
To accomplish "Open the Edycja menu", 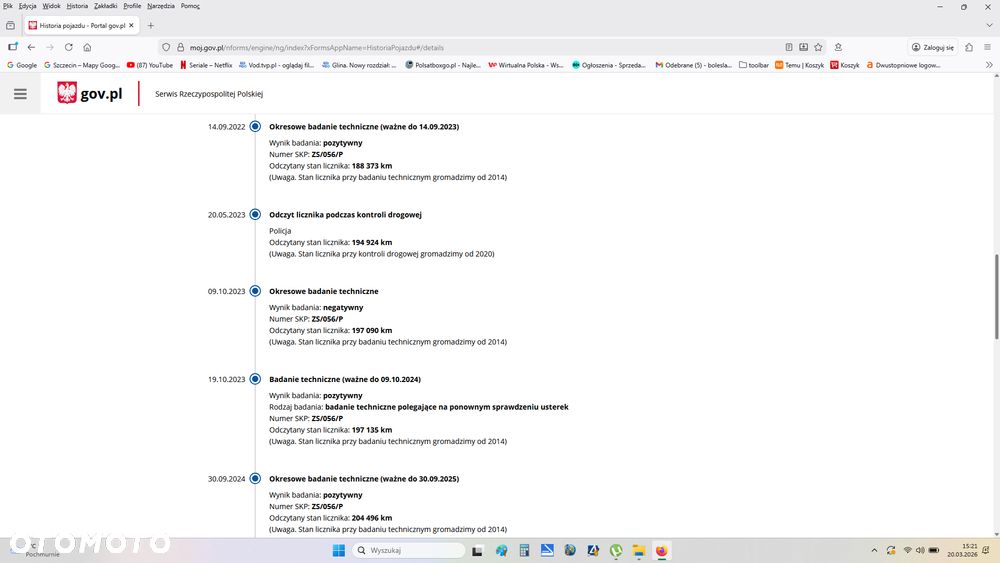I will click(x=27, y=6).
